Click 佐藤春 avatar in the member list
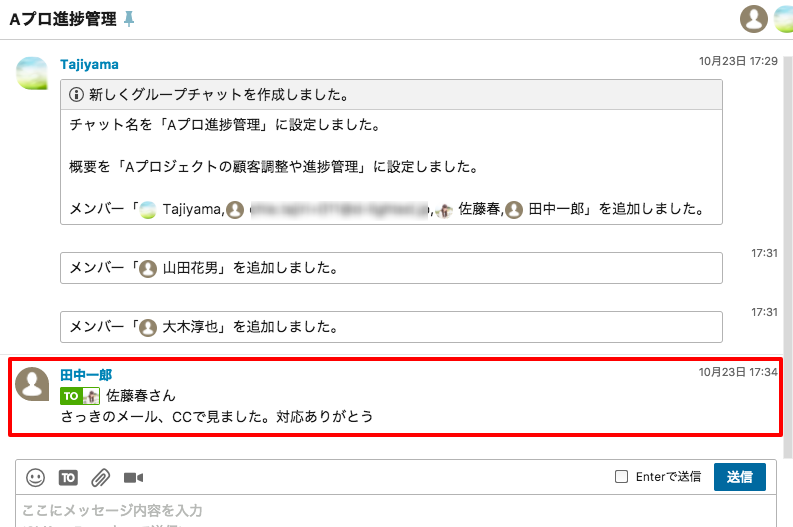This screenshot has height=527, width=793. tap(444, 210)
